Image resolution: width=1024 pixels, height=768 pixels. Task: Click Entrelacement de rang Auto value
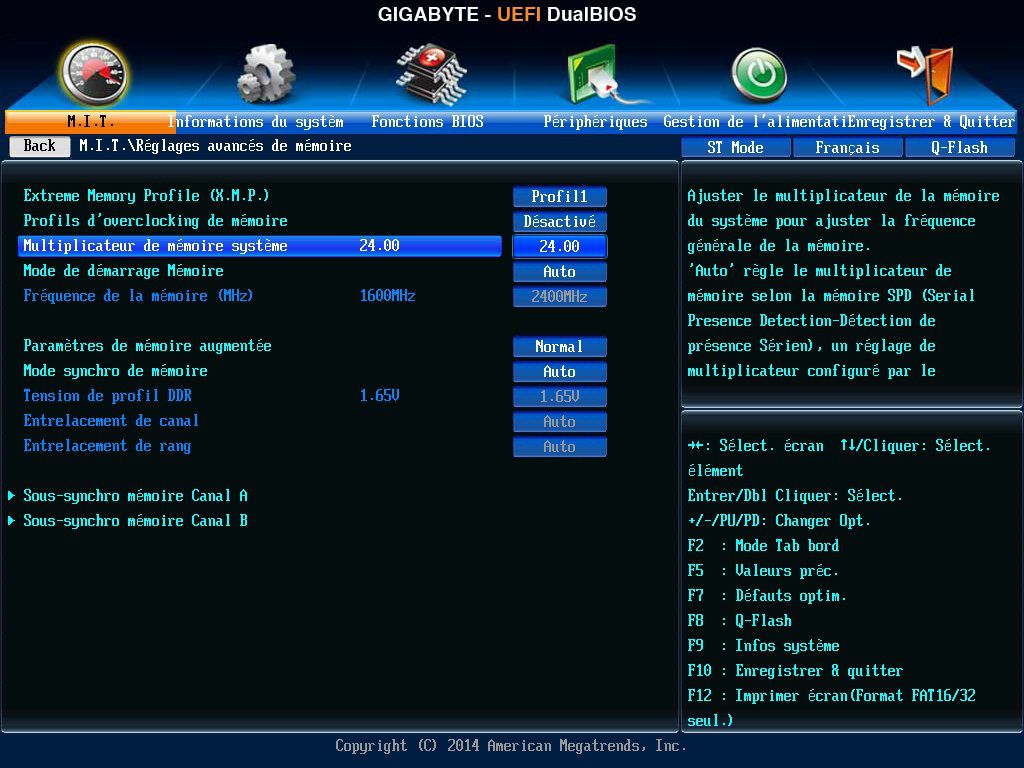point(560,447)
